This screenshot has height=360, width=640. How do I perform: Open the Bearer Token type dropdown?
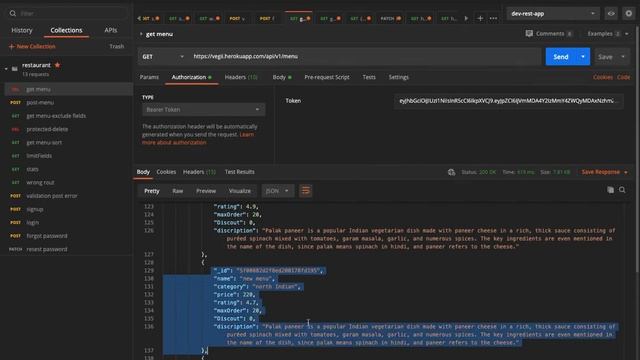[203, 109]
